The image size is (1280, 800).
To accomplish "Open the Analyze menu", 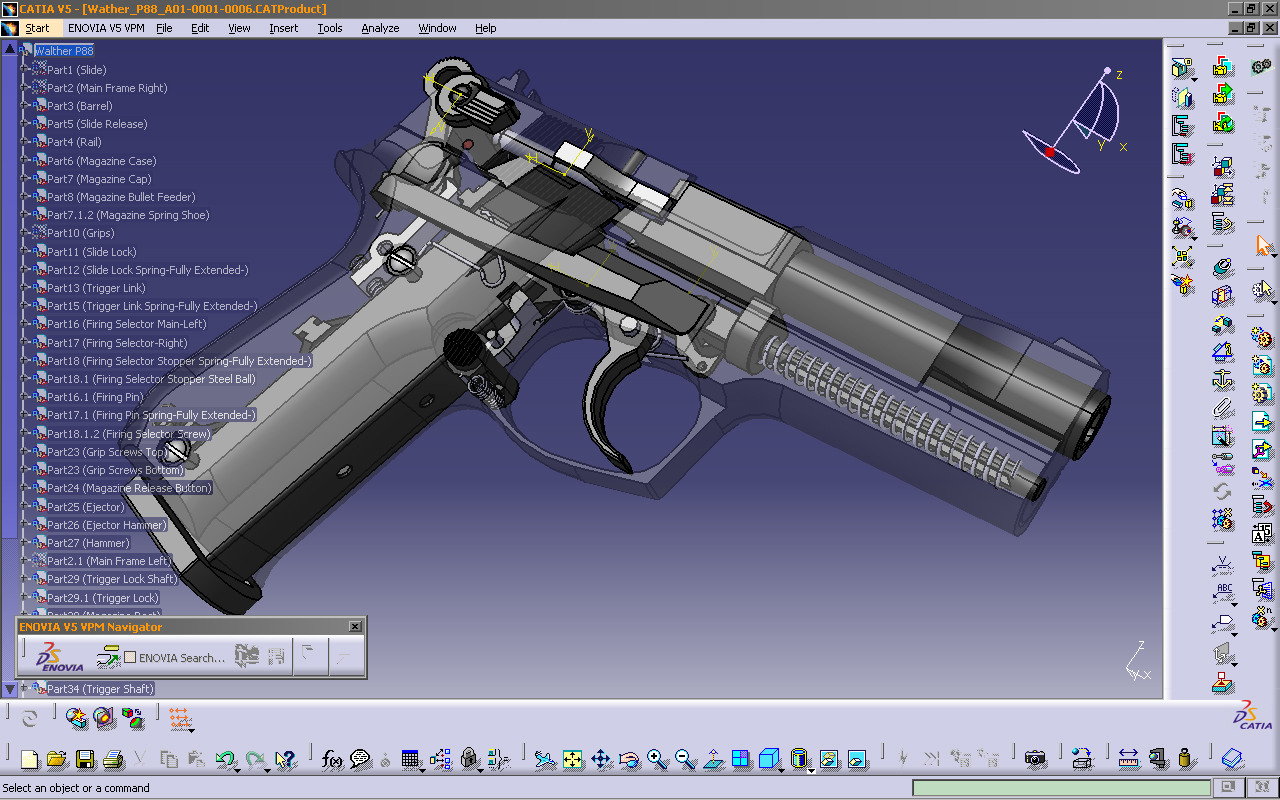I will [380, 28].
